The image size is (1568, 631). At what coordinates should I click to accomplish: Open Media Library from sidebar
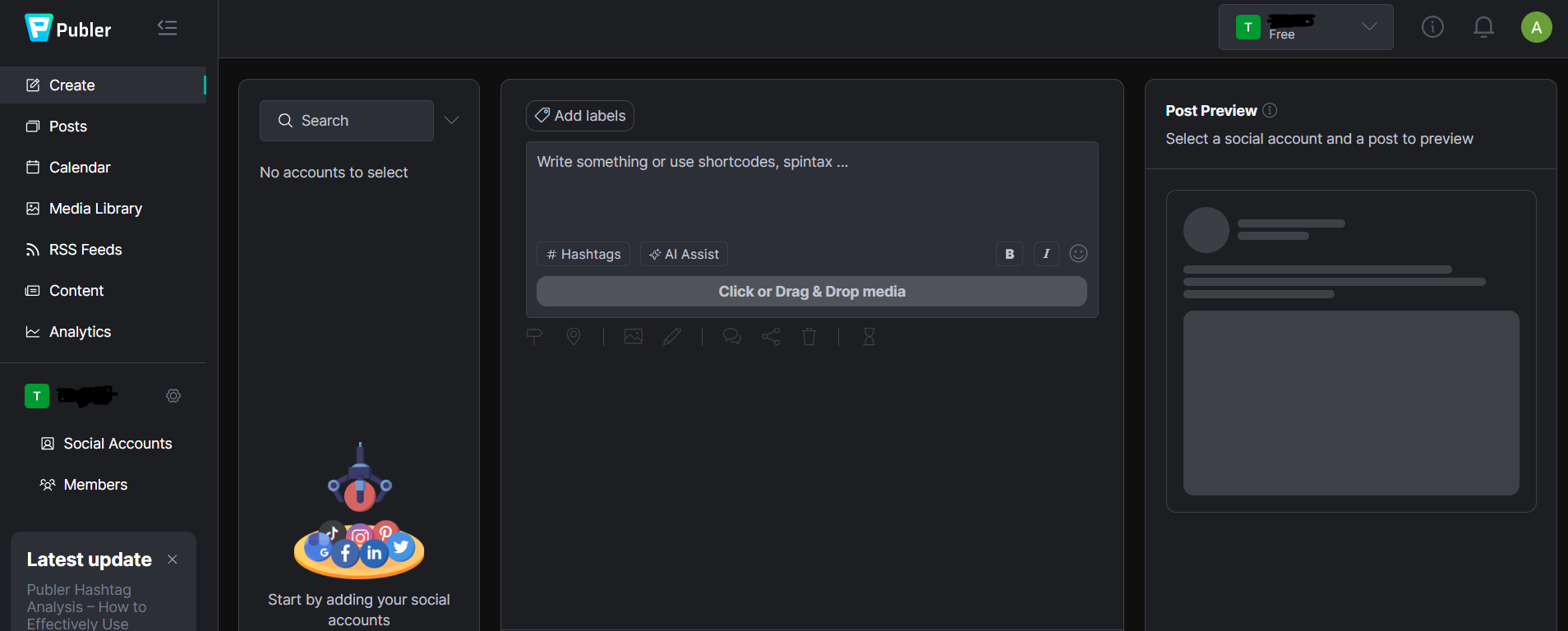[x=95, y=209]
